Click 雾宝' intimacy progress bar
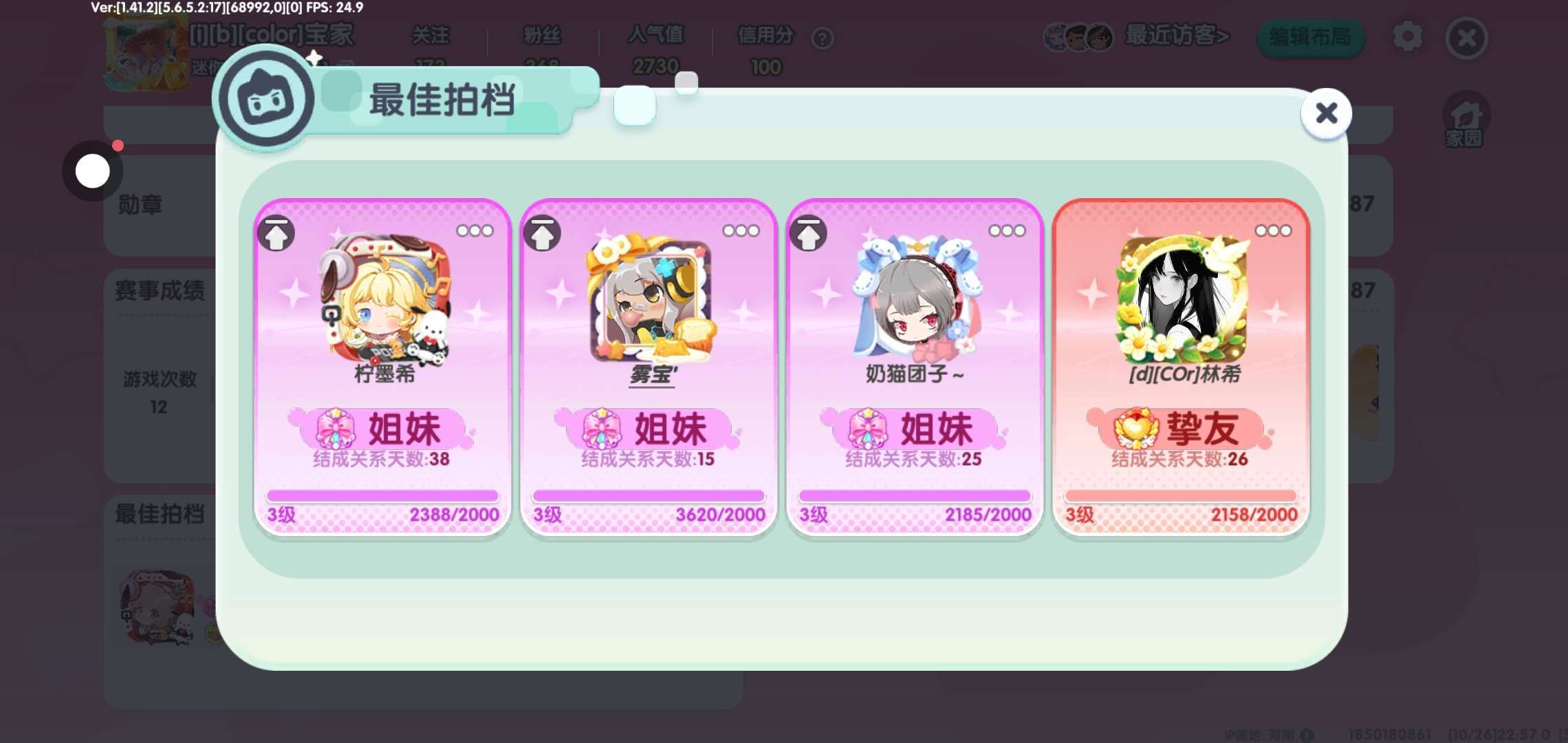 649,496
